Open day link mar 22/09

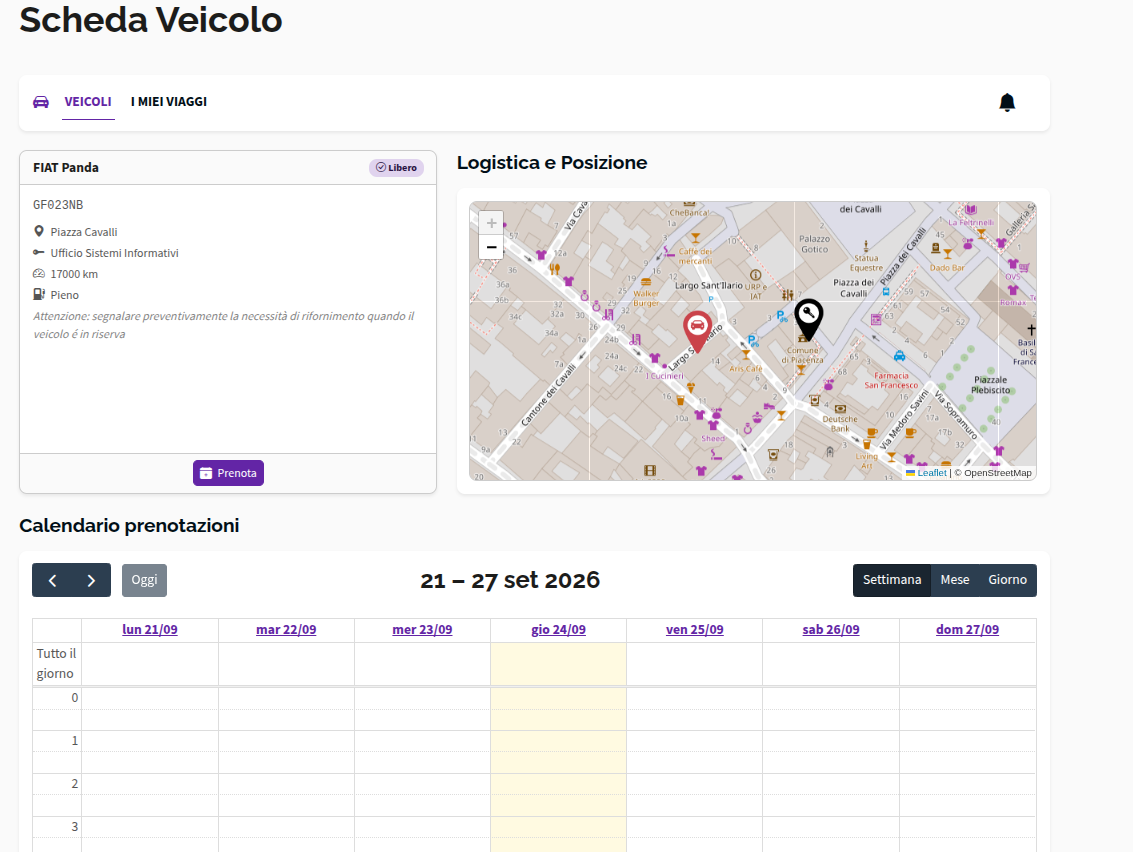pyautogui.click(x=286, y=629)
